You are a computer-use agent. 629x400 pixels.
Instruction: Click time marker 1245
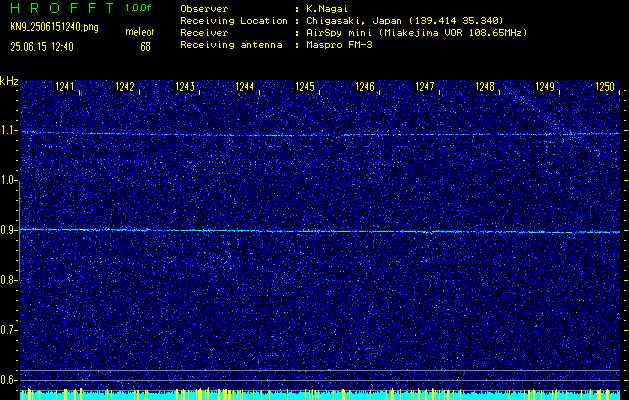(x=305, y=87)
